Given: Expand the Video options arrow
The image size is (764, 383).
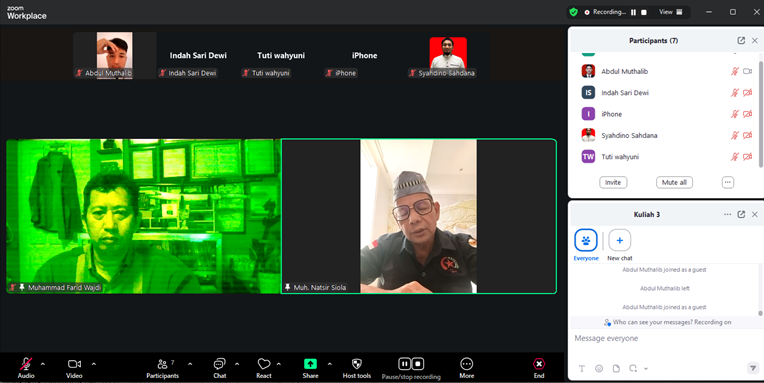Looking at the screenshot, I should click(94, 364).
